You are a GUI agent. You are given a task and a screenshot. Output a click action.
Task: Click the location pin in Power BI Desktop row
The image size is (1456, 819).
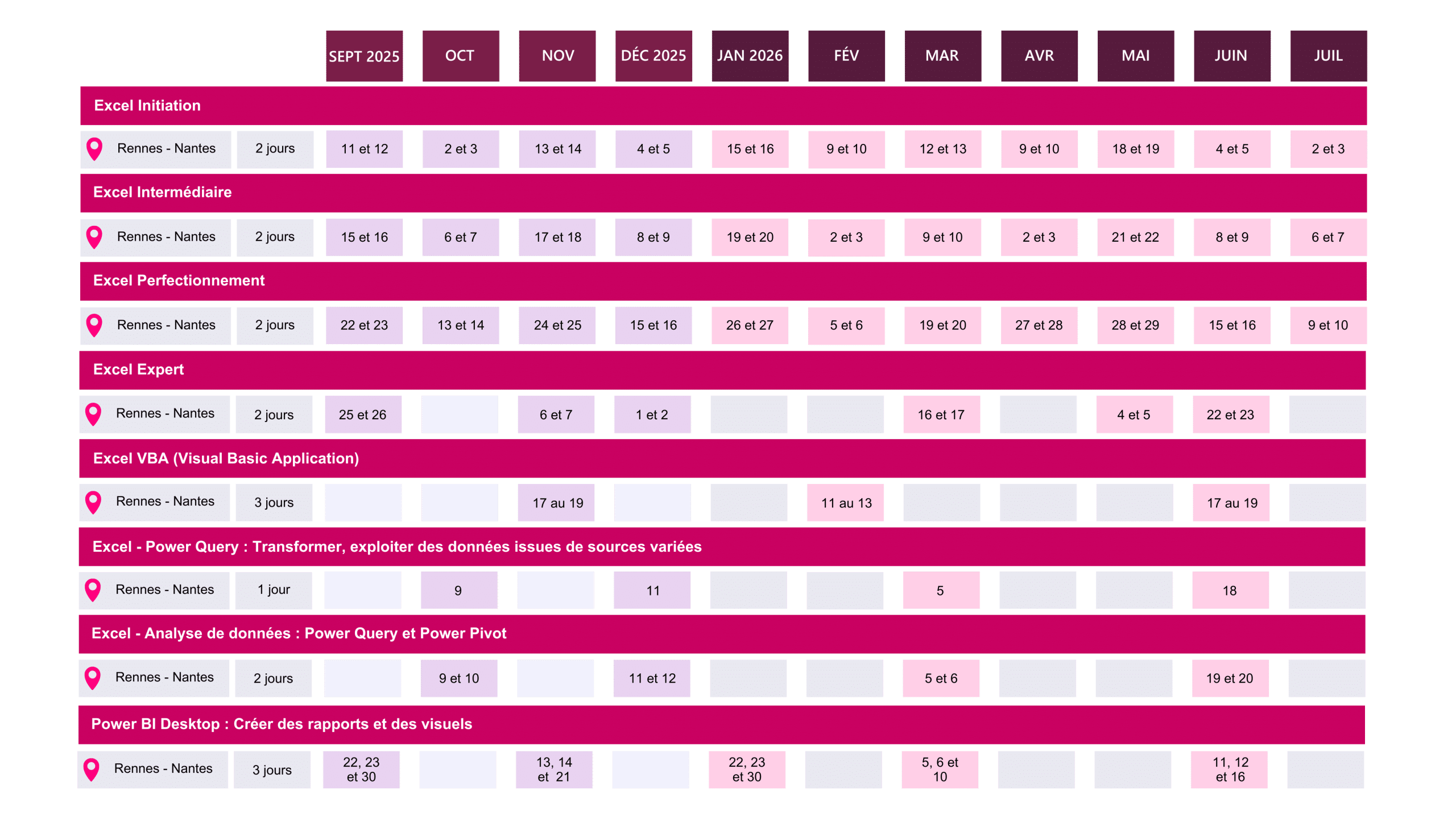point(92,770)
